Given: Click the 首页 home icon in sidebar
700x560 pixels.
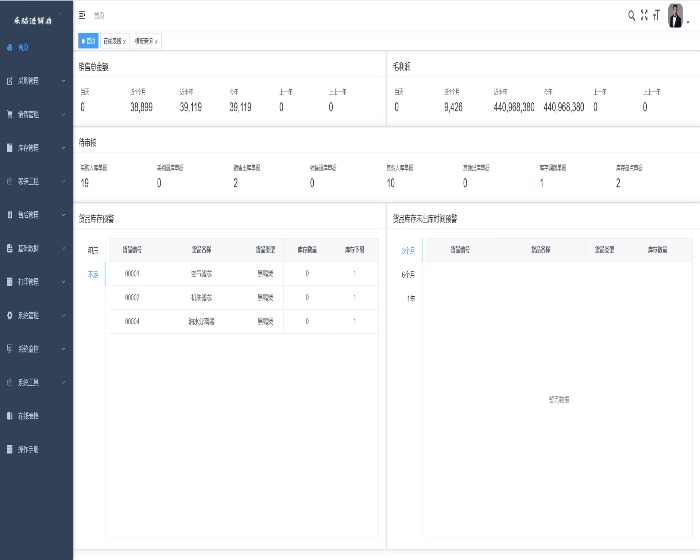Looking at the screenshot, I should click(x=10, y=47).
